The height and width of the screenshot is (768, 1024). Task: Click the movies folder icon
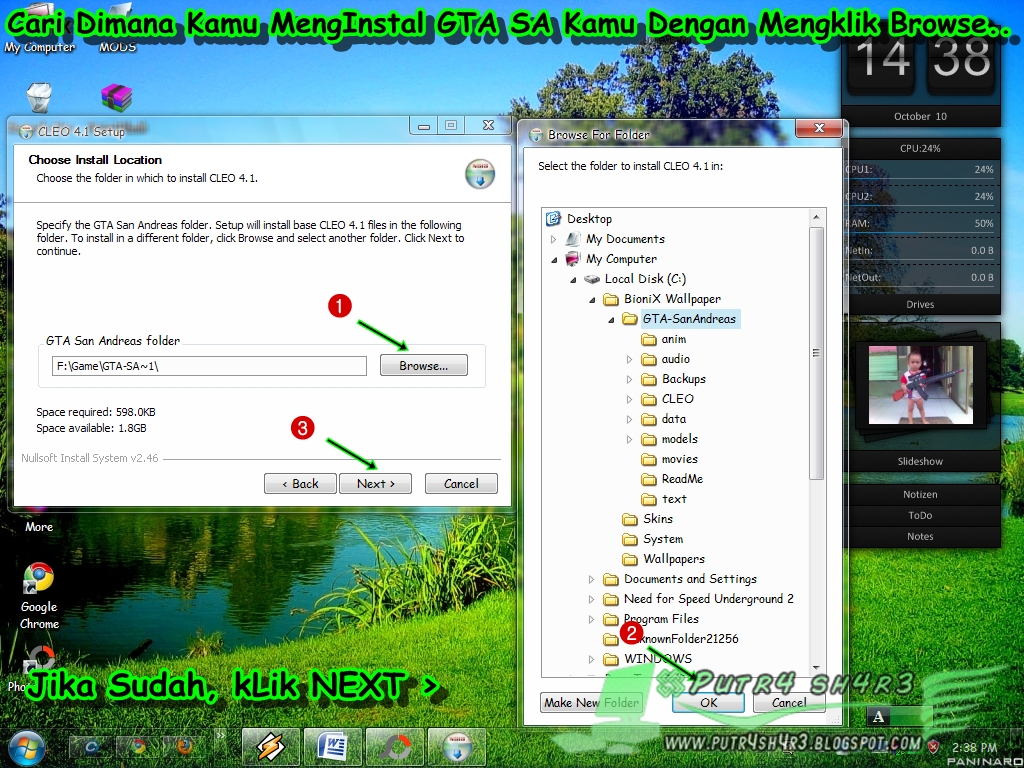[x=648, y=459]
